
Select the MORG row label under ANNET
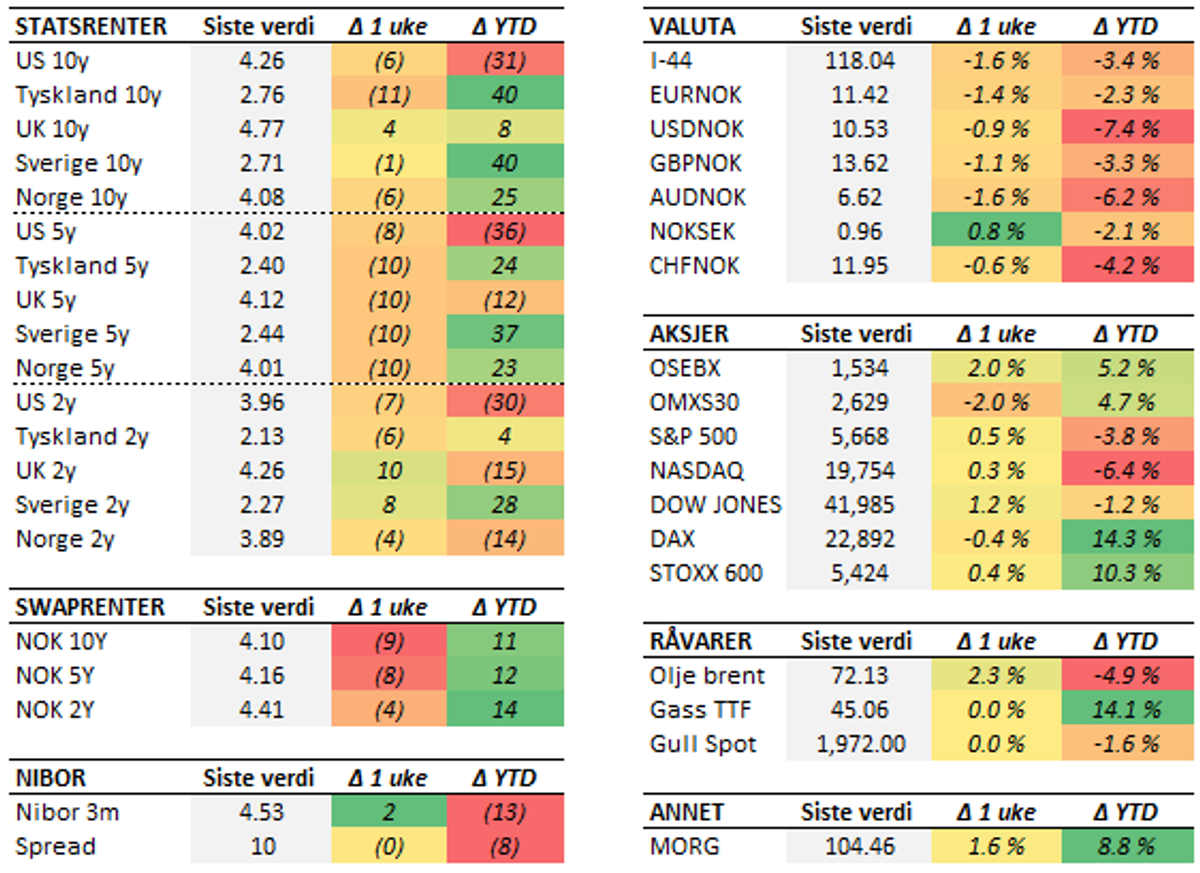685,847
